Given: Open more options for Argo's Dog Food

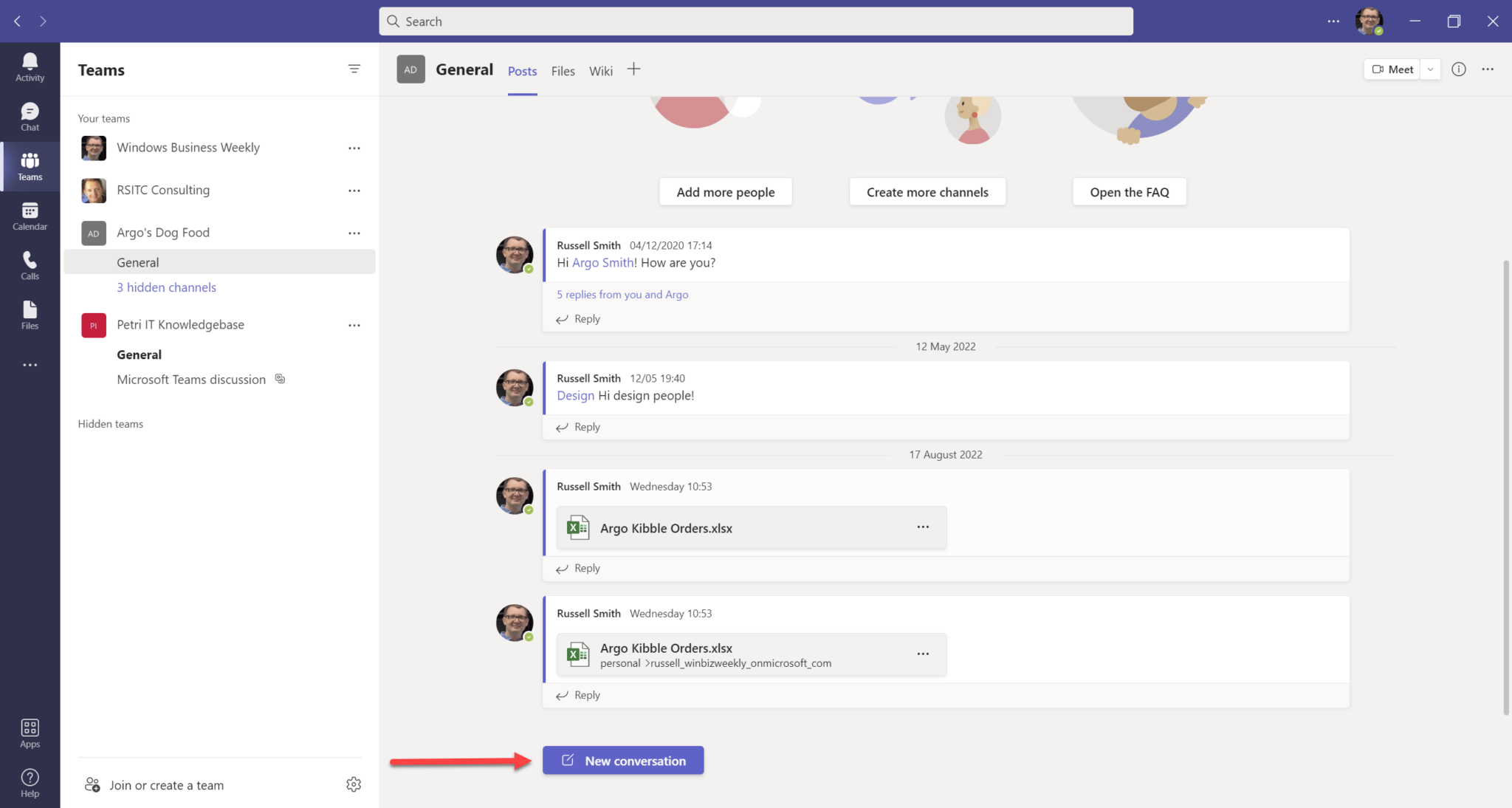Looking at the screenshot, I should click(x=354, y=233).
